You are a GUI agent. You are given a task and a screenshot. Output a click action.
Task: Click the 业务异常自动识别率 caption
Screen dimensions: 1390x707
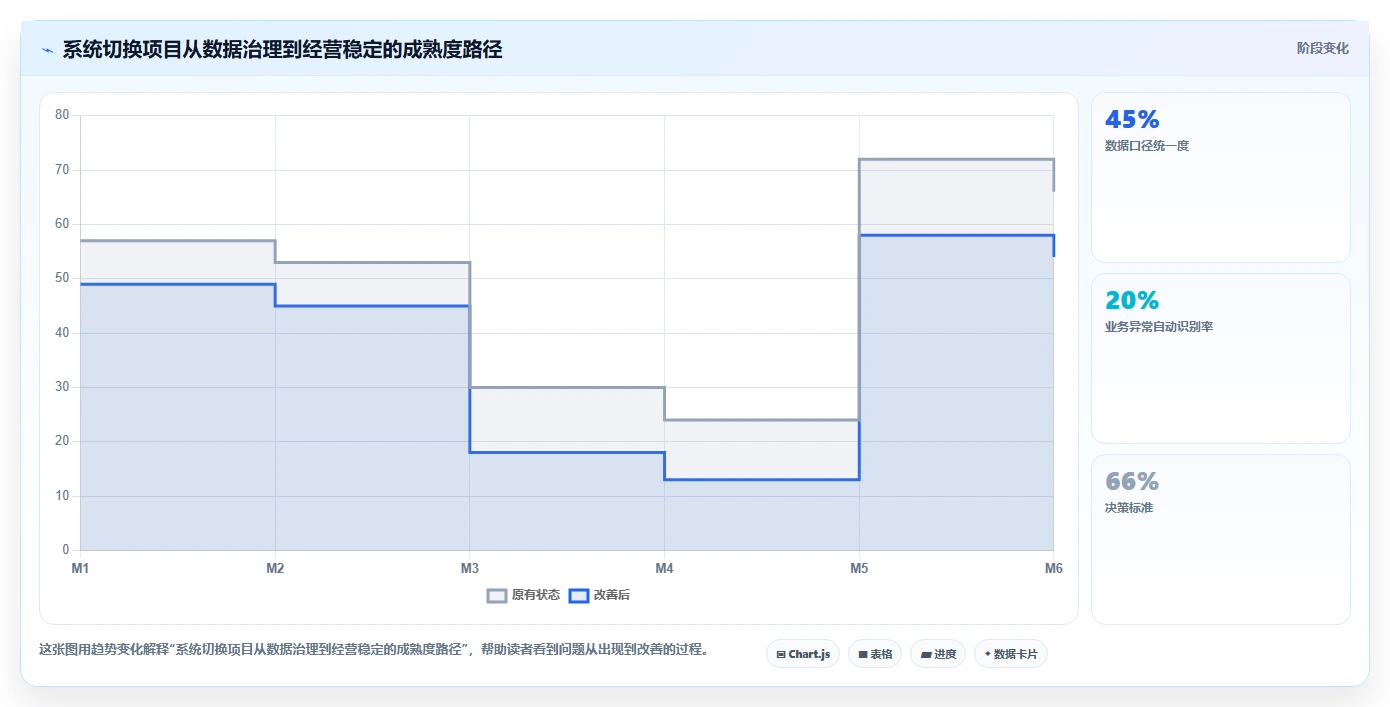pos(1159,327)
